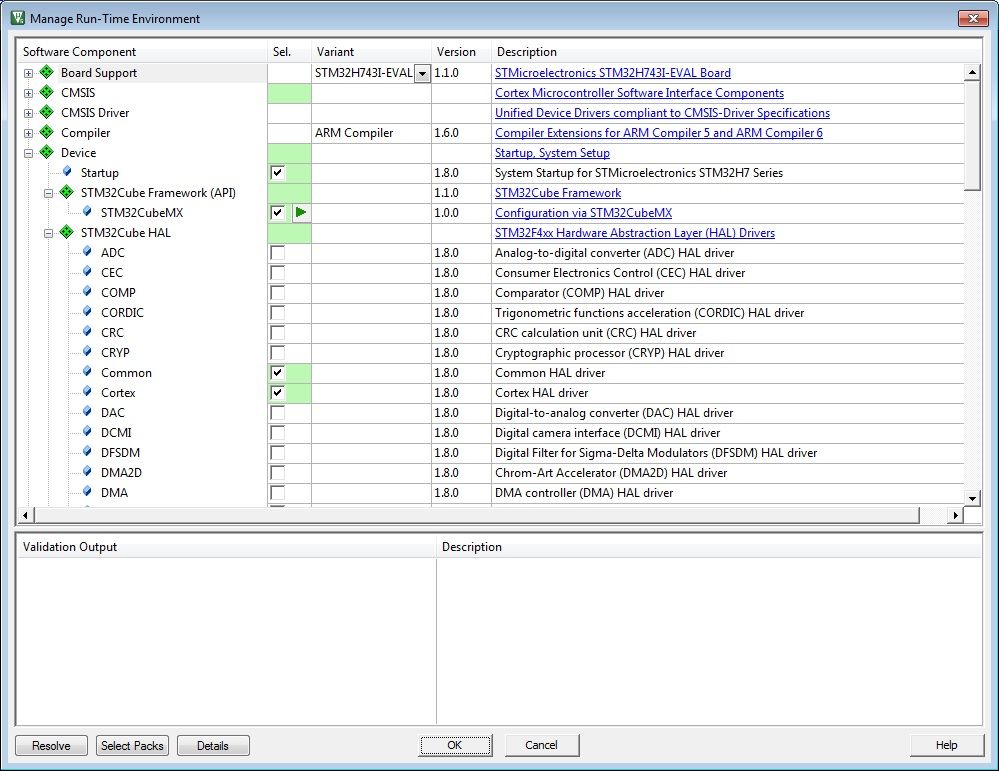Click the blue component icon beside DCMI
The height and width of the screenshot is (771, 999).
(x=87, y=431)
